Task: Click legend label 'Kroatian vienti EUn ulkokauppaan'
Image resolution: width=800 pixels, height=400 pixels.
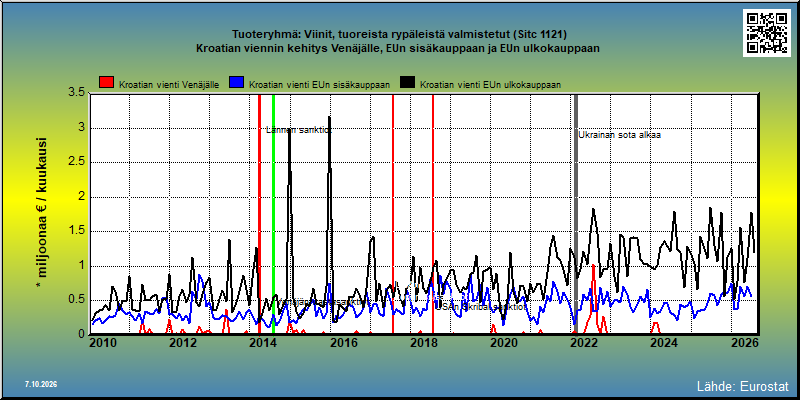Action: (x=490, y=85)
